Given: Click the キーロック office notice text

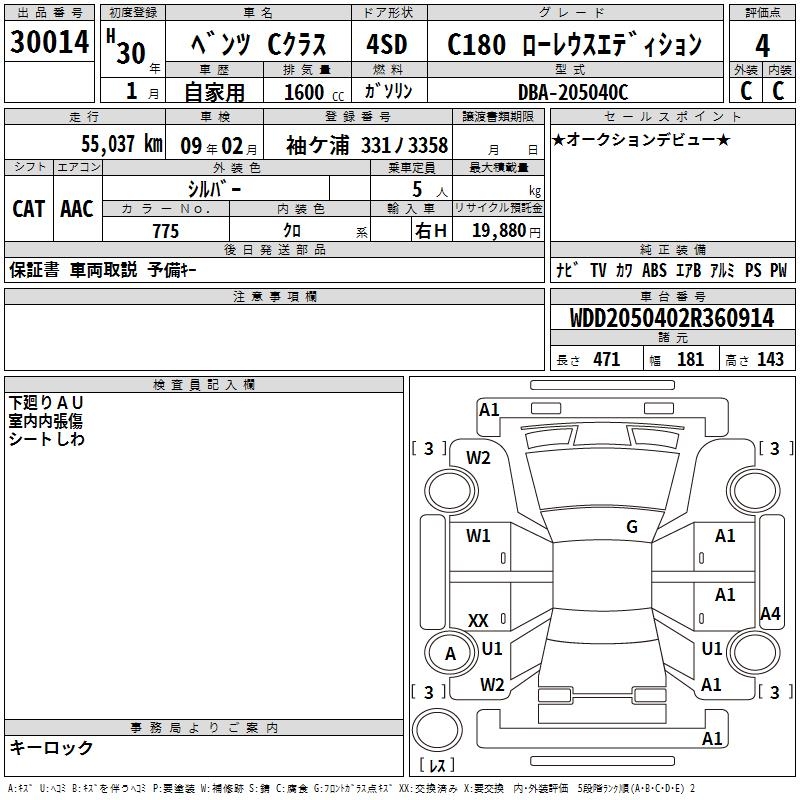Looking at the screenshot, I should [51, 747].
